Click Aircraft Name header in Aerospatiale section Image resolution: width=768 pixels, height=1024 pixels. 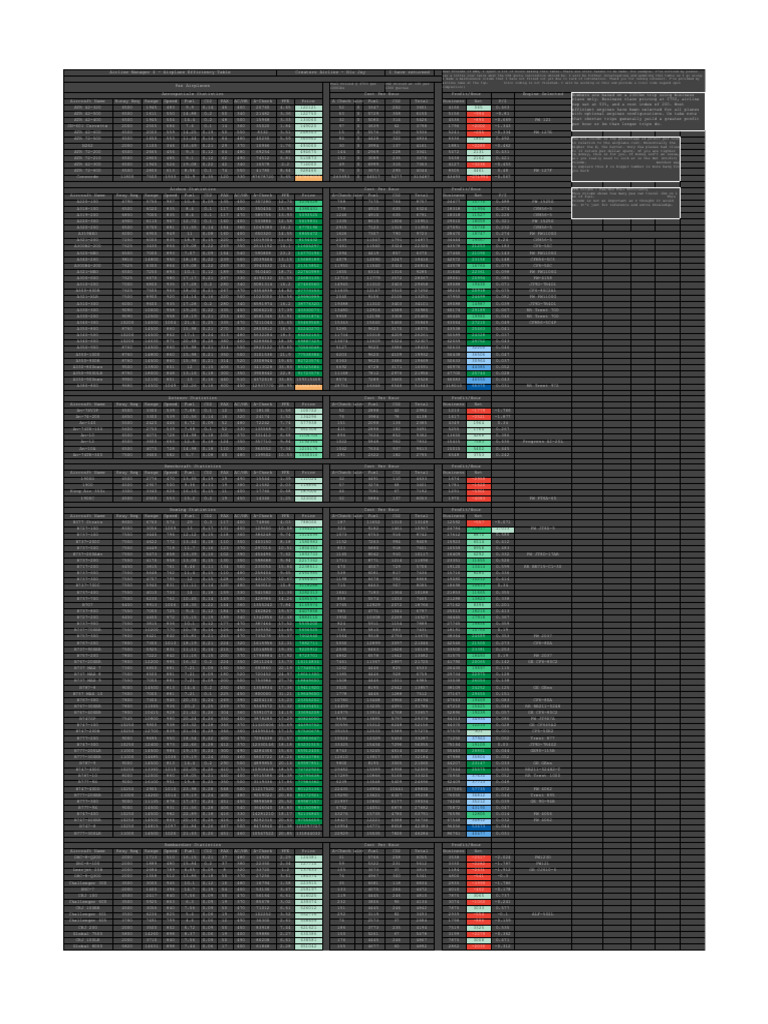point(88,101)
